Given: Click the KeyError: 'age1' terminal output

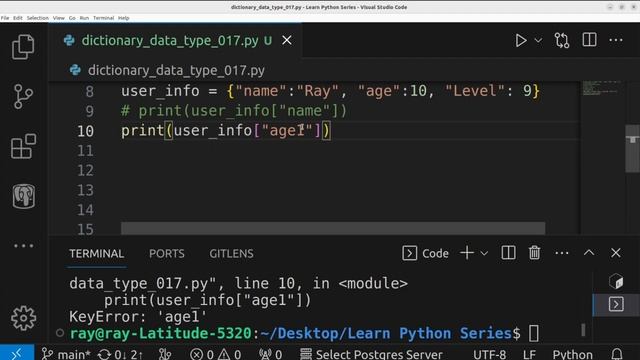Looking at the screenshot, I should pos(138,317).
